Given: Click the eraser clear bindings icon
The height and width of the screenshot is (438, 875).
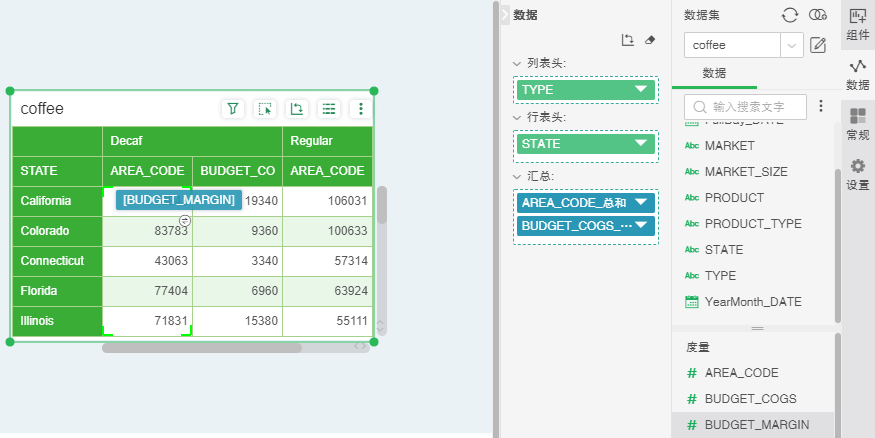Looking at the screenshot, I should tap(650, 40).
